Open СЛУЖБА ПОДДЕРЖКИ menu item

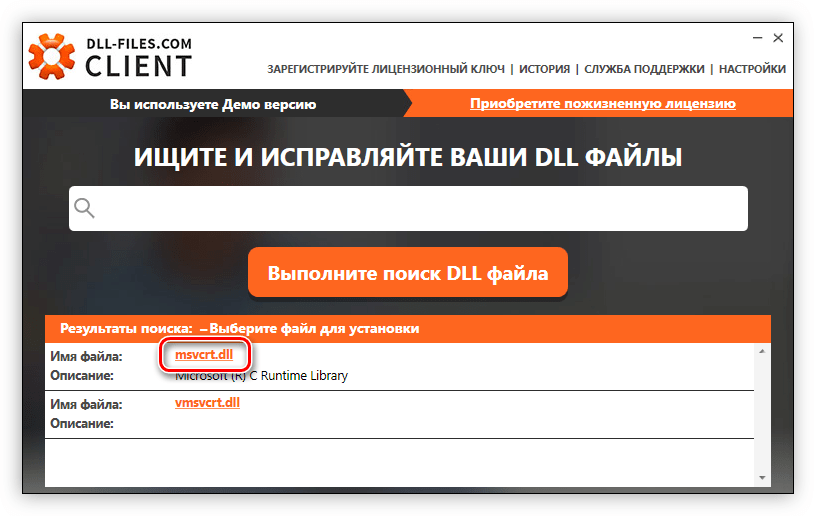(x=644, y=69)
